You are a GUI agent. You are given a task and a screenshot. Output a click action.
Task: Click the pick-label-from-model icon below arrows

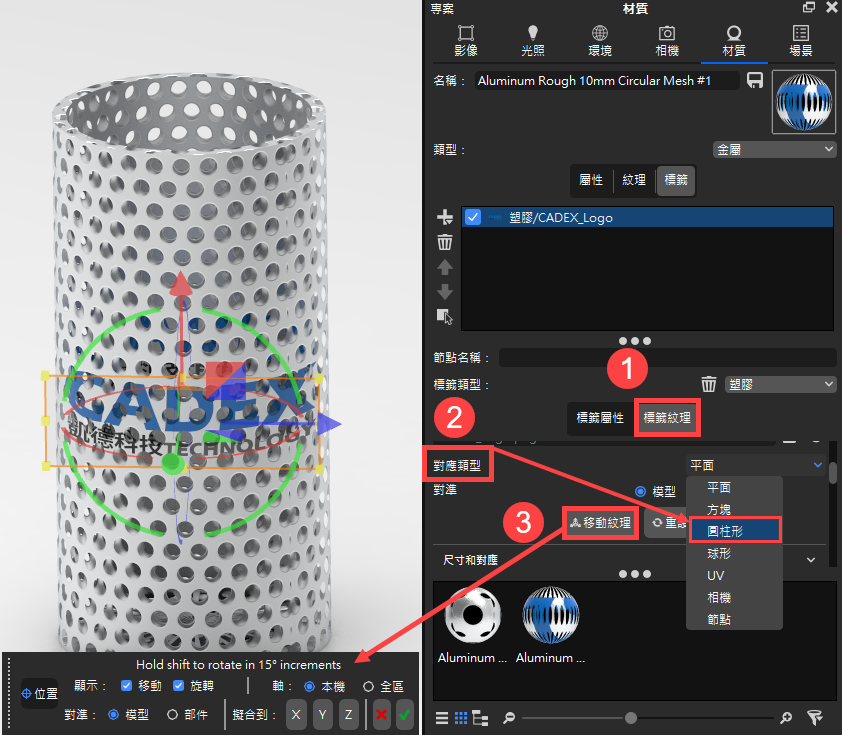[x=445, y=316]
